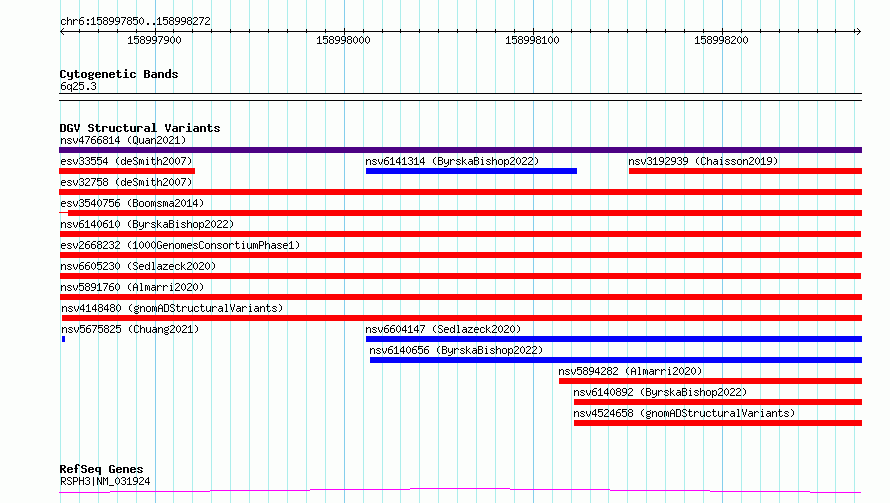Click the right scroll arrow on the ruler
The width and height of the screenshot is (890, 503).
coord(858,32)
